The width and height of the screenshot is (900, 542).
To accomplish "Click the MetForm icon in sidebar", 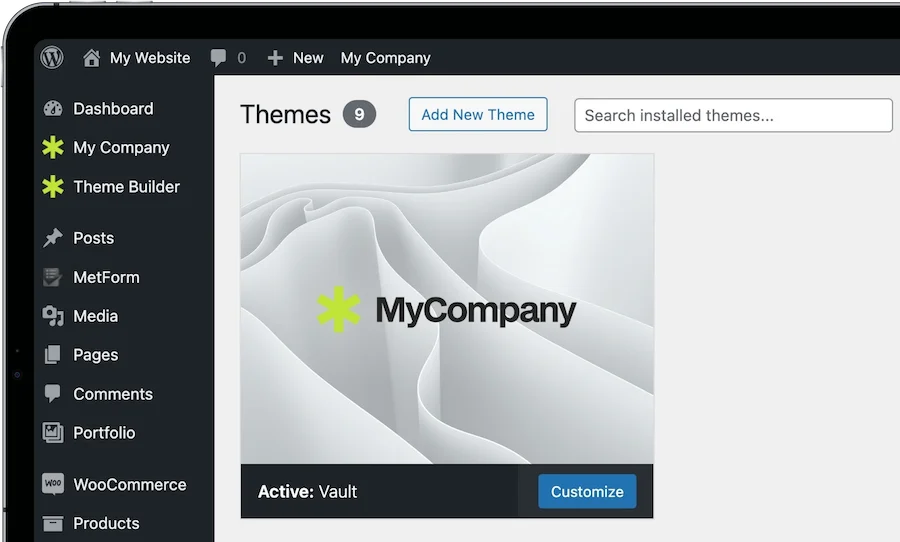I will point(53,277).
